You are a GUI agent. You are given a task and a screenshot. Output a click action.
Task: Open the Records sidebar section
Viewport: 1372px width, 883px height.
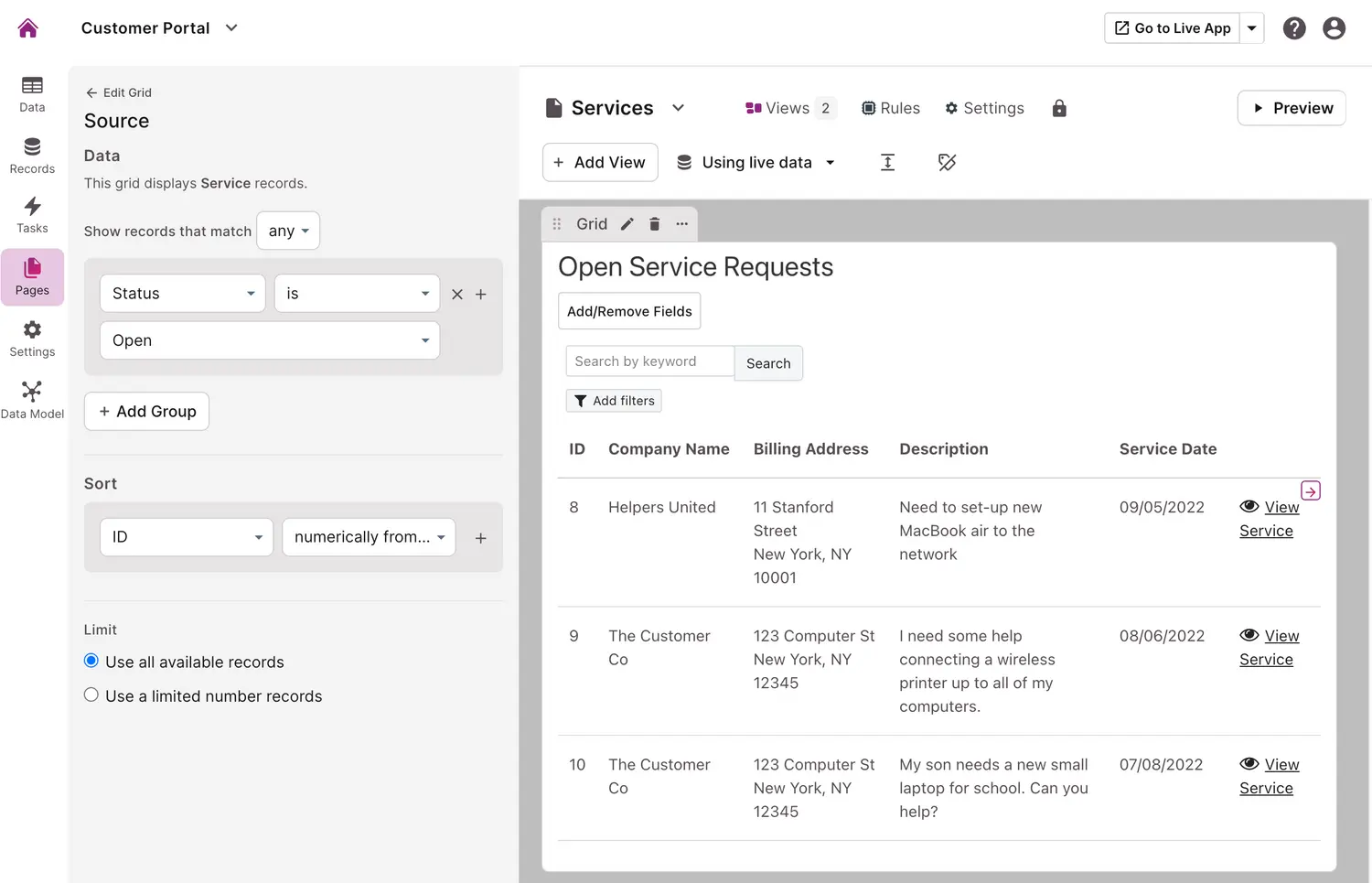tap(32, 156)
